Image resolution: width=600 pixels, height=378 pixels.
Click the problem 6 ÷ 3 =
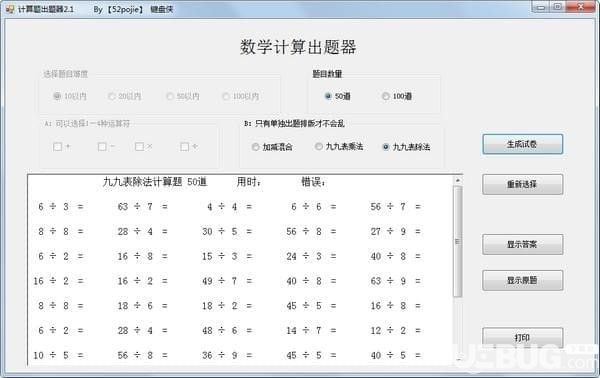coord(60,207)
